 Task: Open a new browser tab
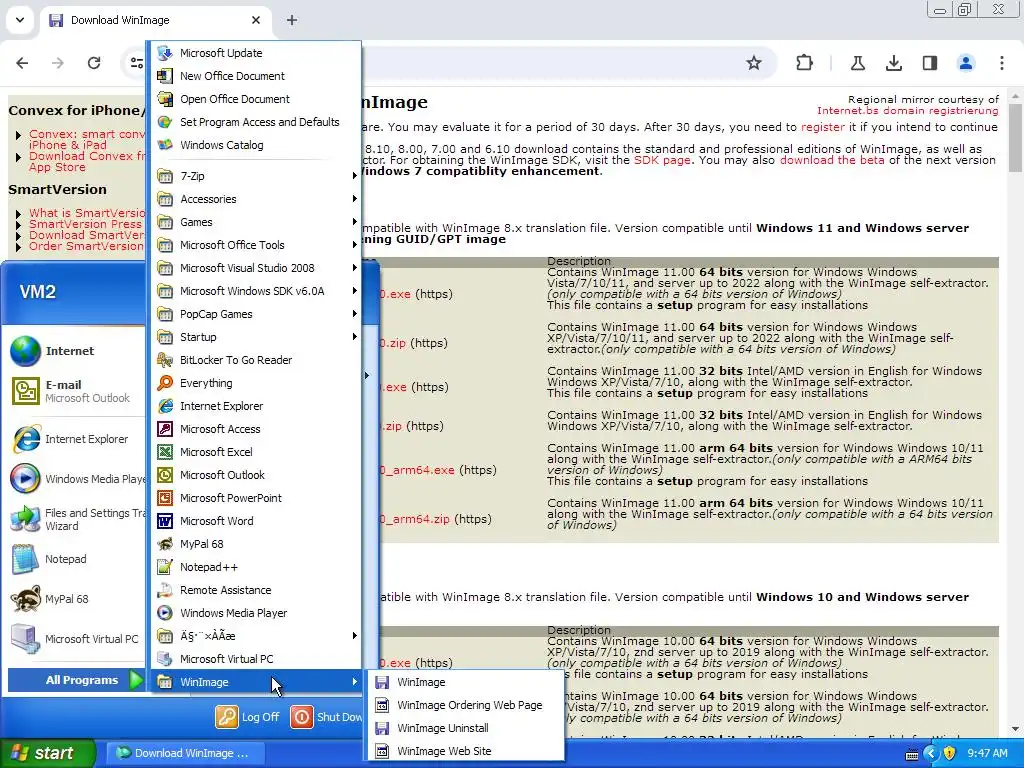292,20
